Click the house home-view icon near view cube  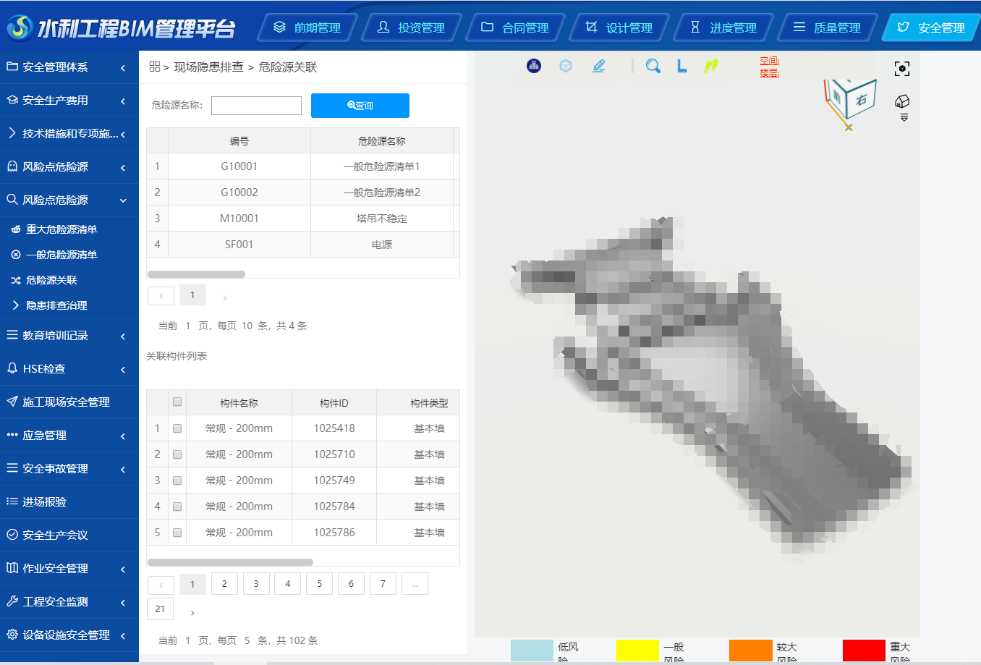pos(902,101)
